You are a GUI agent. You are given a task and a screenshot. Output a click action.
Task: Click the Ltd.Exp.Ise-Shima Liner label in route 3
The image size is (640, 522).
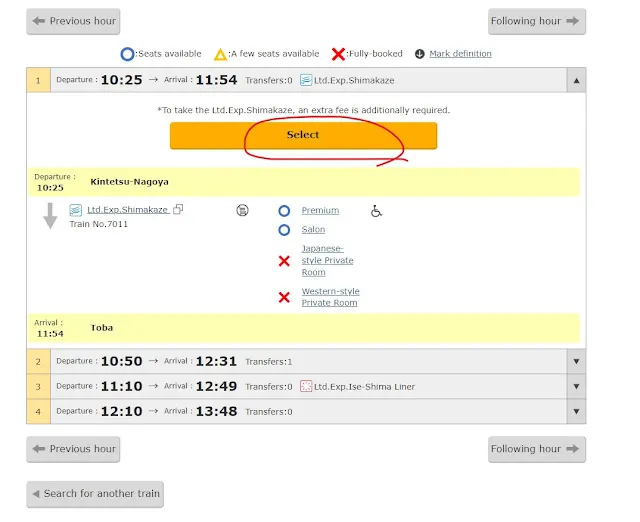coord(364,387)
